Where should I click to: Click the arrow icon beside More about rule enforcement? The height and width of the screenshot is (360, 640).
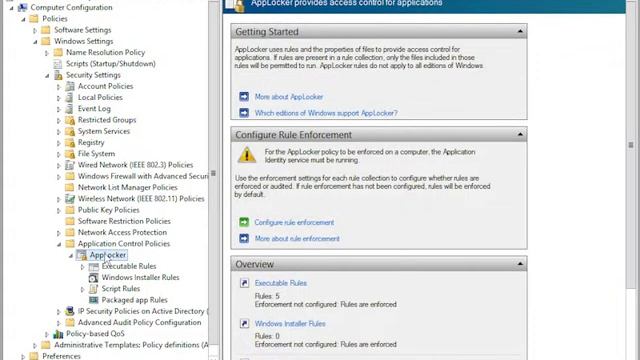point(244,238)
